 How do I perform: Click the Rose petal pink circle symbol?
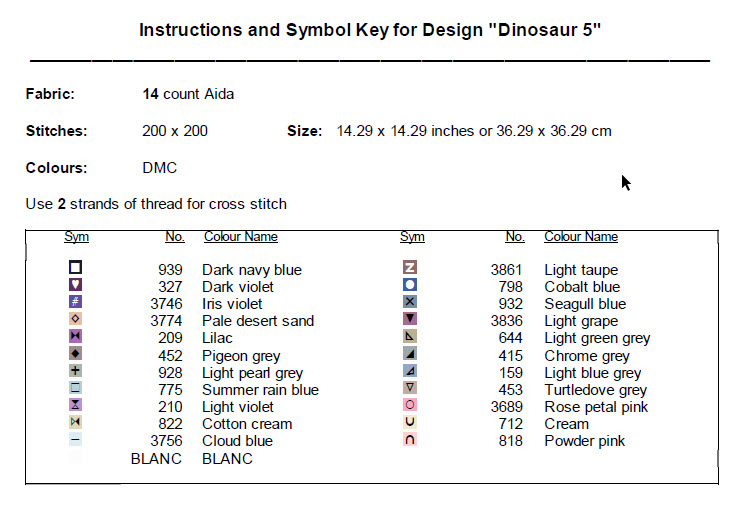click(409, 405)
